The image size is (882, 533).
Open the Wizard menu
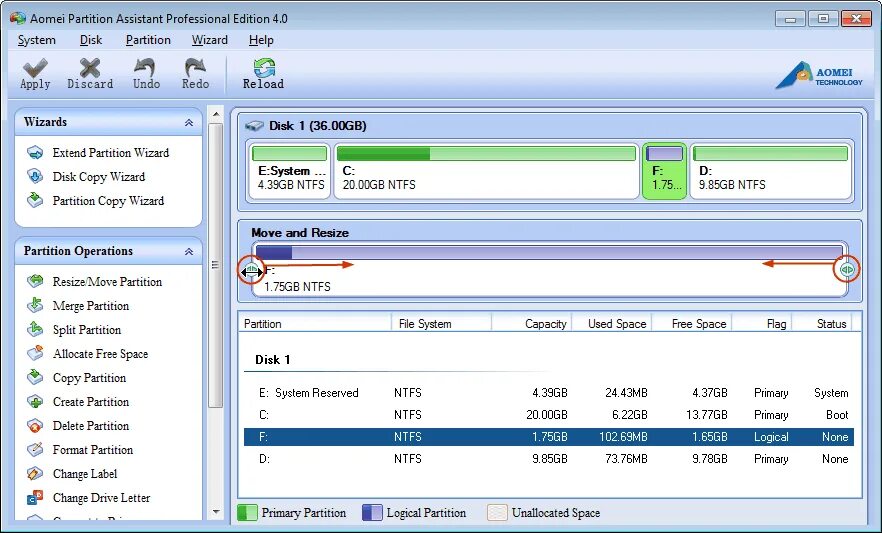coord(210,40)
